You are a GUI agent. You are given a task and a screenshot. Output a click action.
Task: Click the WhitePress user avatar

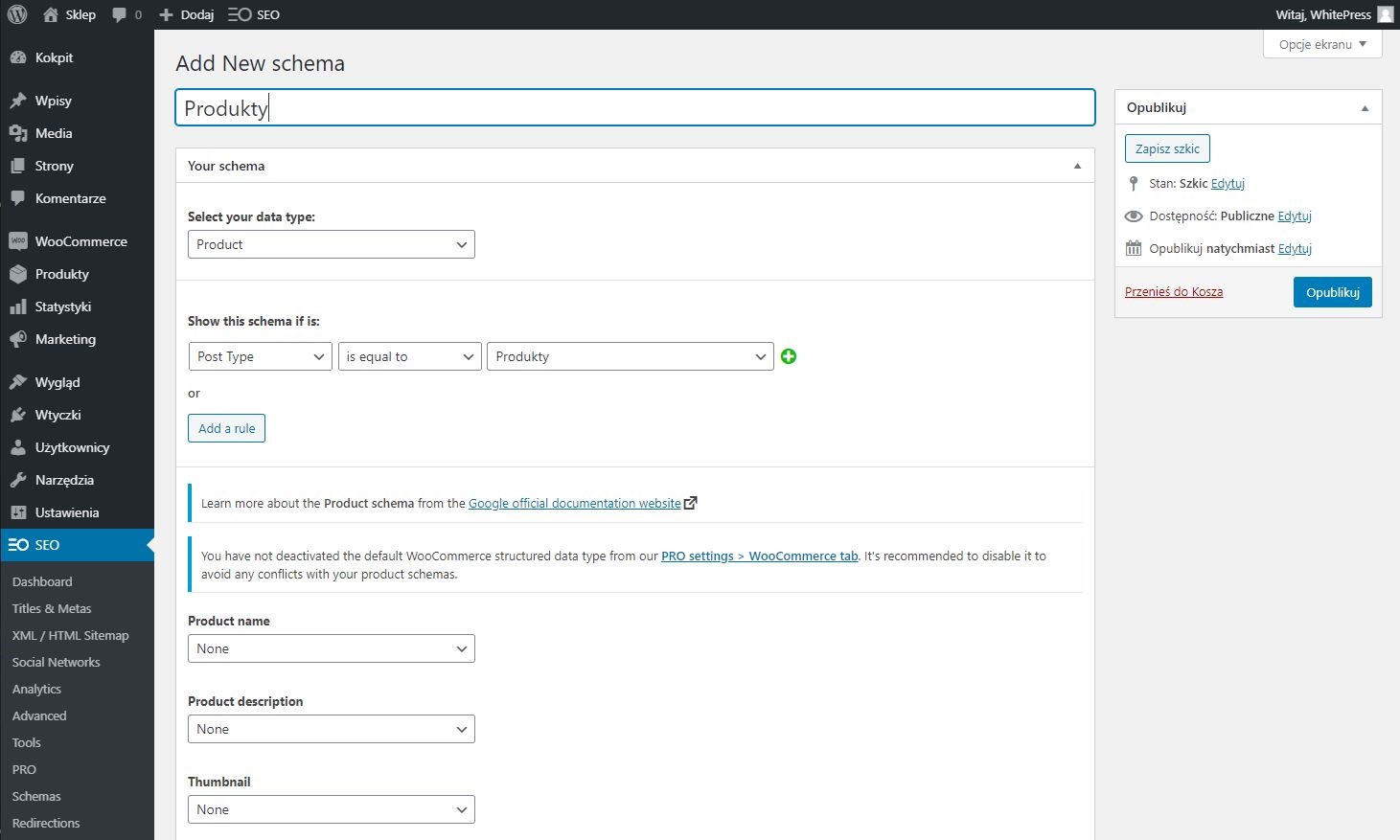tap(1386, 14)
